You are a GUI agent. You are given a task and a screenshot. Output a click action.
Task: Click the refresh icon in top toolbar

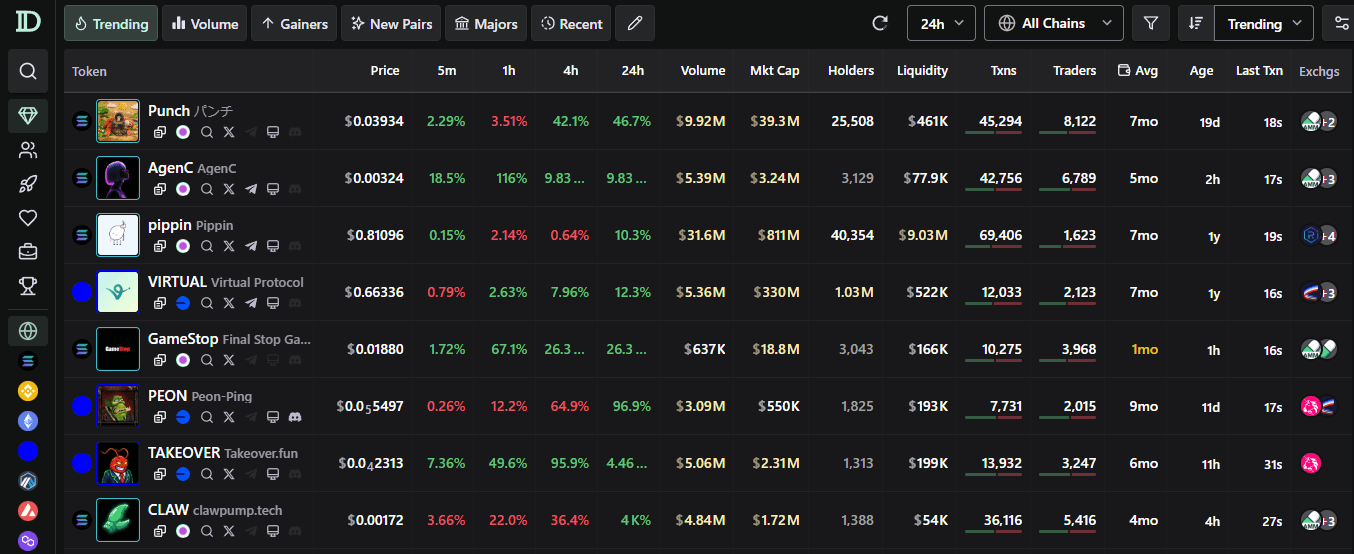pos(880,23)
